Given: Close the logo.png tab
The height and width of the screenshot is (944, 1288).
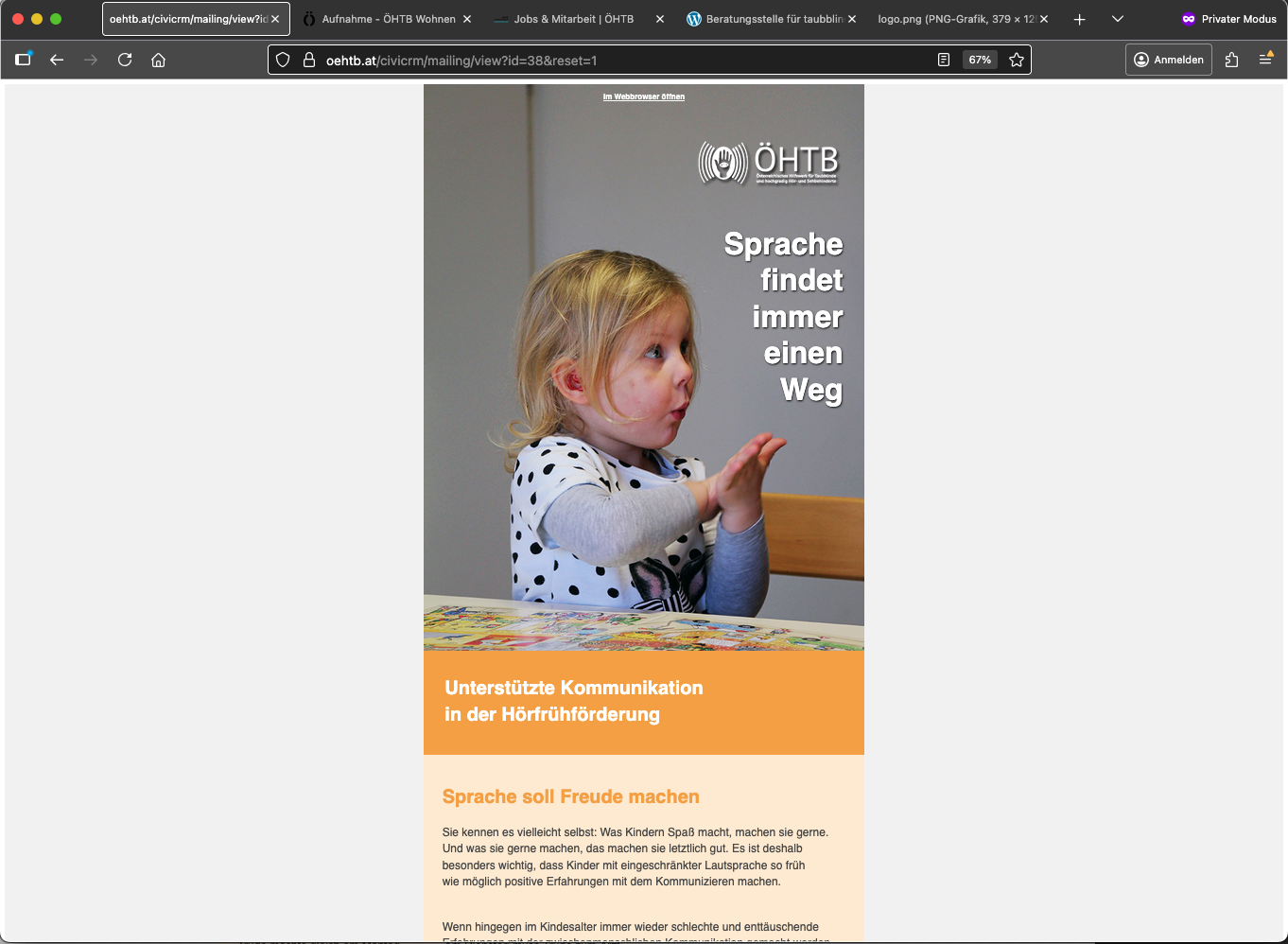Looking at the screenshot, I should tap(1044, 19).
